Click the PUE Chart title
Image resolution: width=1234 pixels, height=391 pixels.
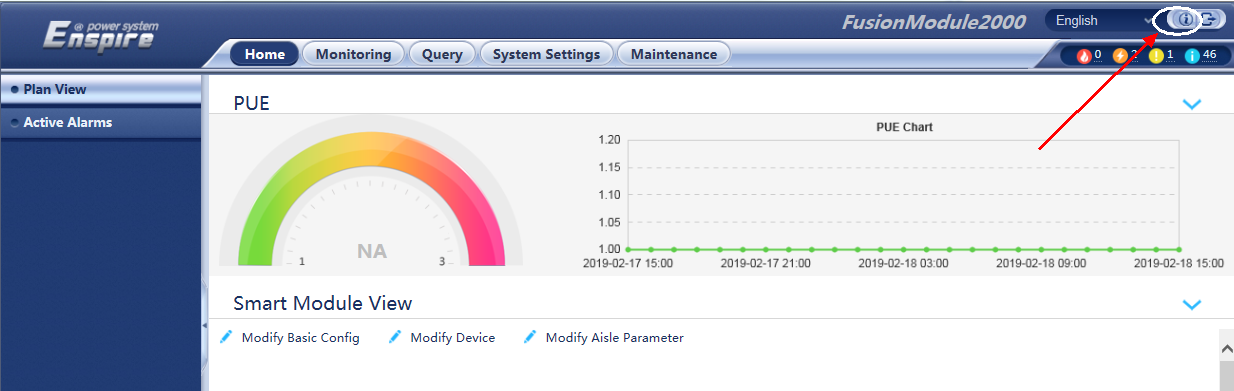904,127
